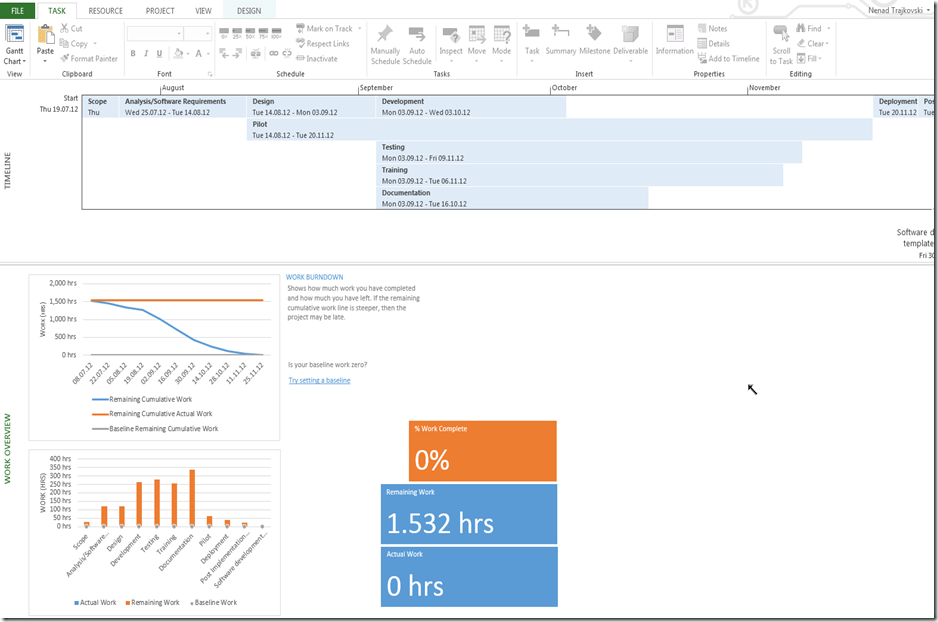Click the Auto Schedule icon
This screenshot has width=938, height=622.
click(417, 36)
